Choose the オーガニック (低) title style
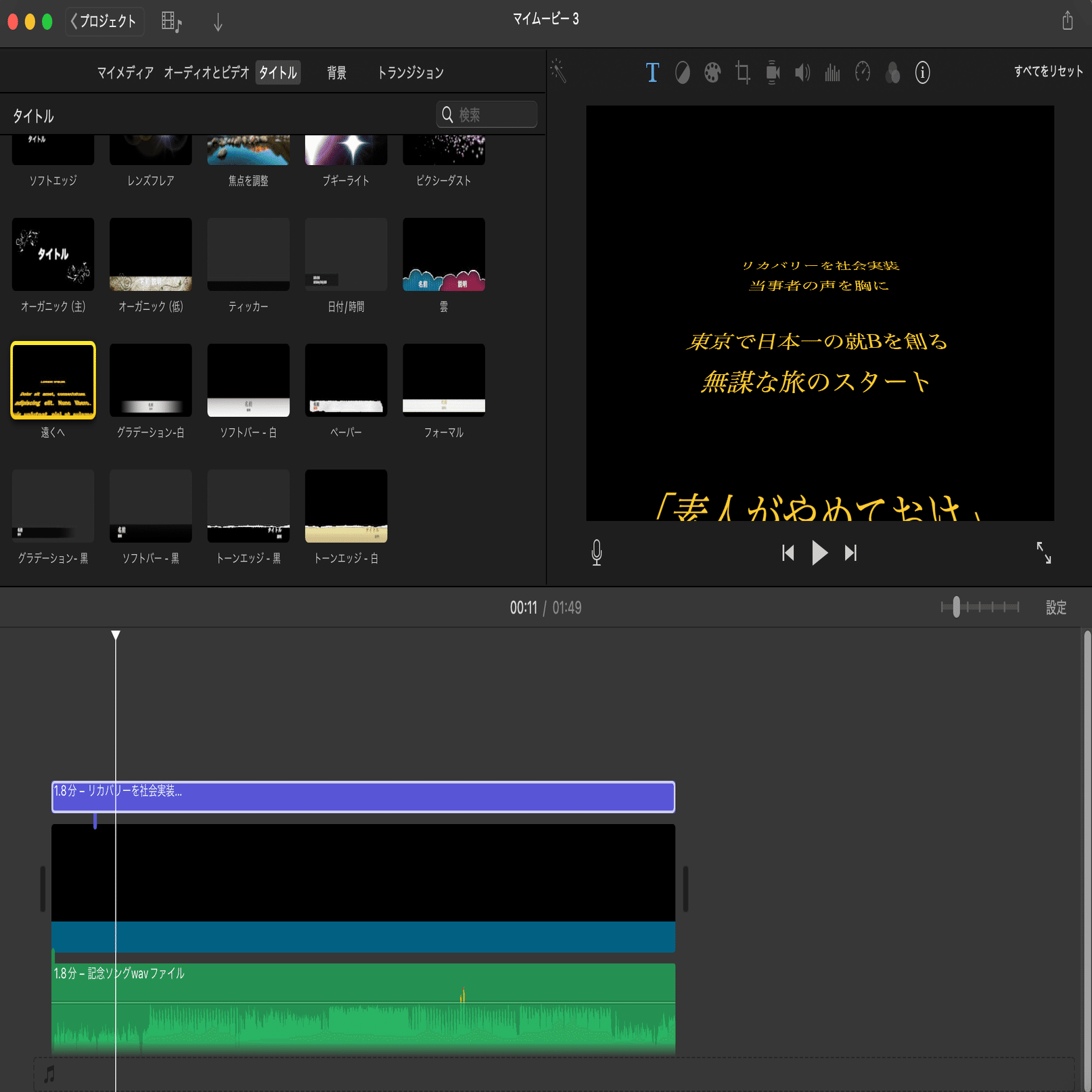Screen dimensions: 1092x1092 150,254
